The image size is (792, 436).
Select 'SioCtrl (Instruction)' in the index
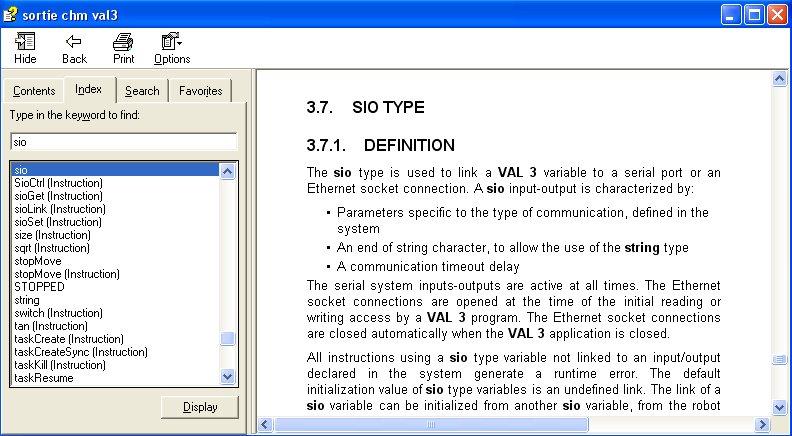tap(115, 183)
